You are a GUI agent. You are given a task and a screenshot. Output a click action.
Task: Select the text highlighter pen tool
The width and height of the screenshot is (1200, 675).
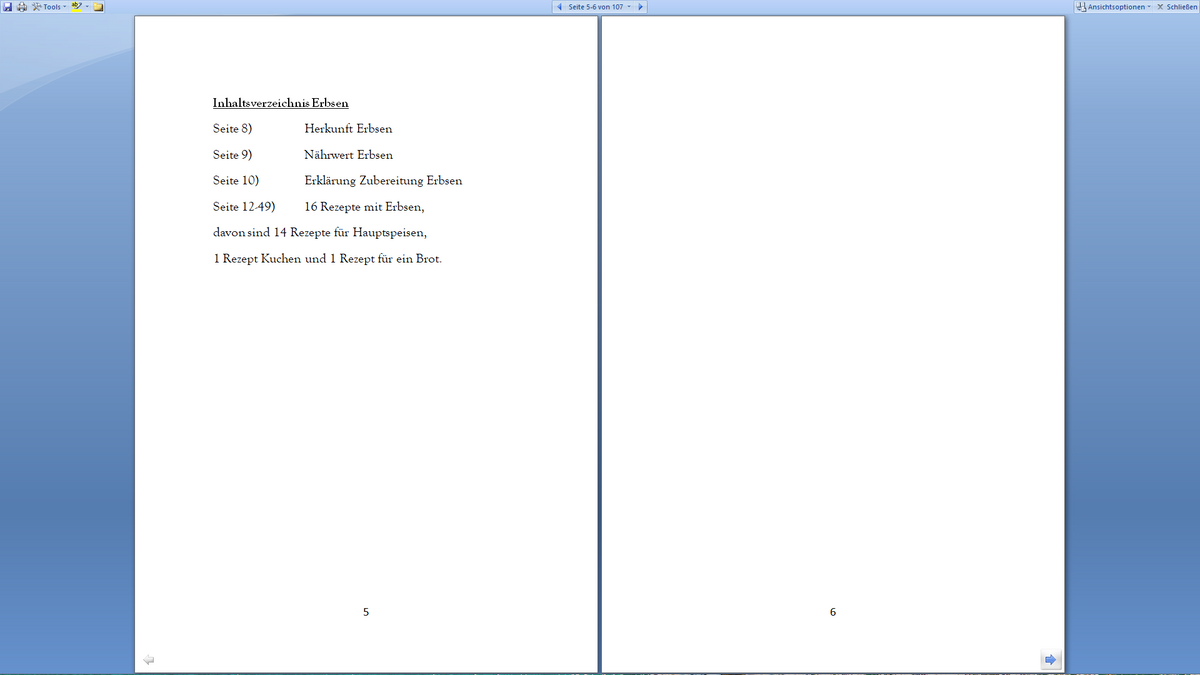[x=76, y=7]
